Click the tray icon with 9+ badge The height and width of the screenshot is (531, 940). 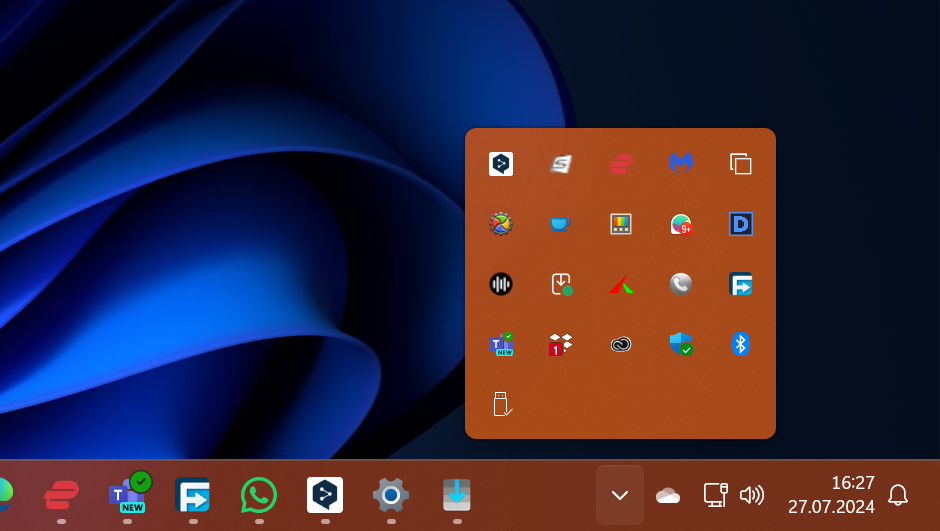681,224
